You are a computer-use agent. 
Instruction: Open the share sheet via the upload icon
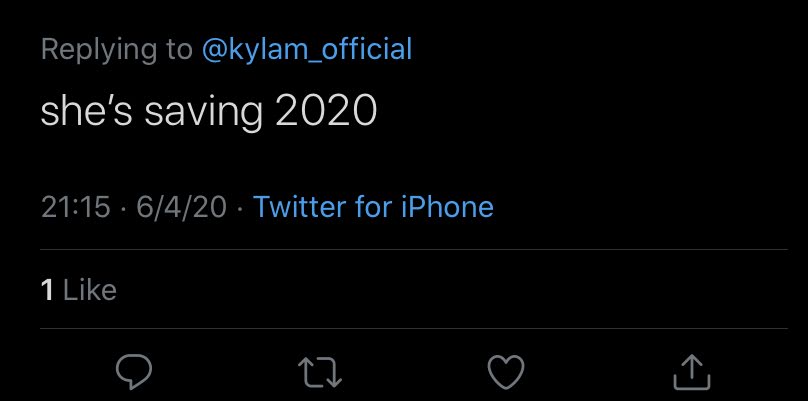coord(692,371)
